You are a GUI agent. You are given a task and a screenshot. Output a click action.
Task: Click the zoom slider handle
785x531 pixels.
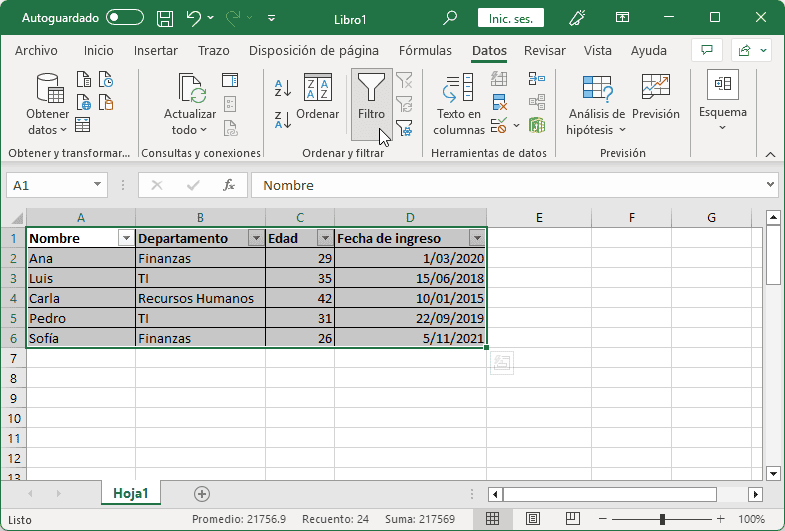point(662,519)
